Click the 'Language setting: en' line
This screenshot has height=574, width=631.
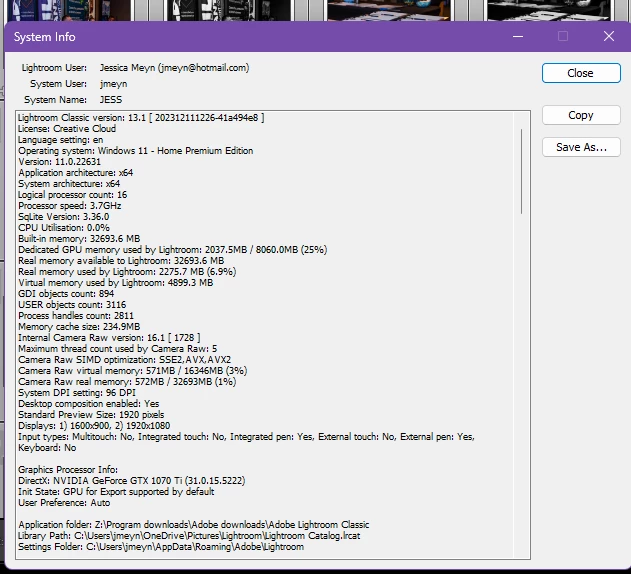point(60,140)
